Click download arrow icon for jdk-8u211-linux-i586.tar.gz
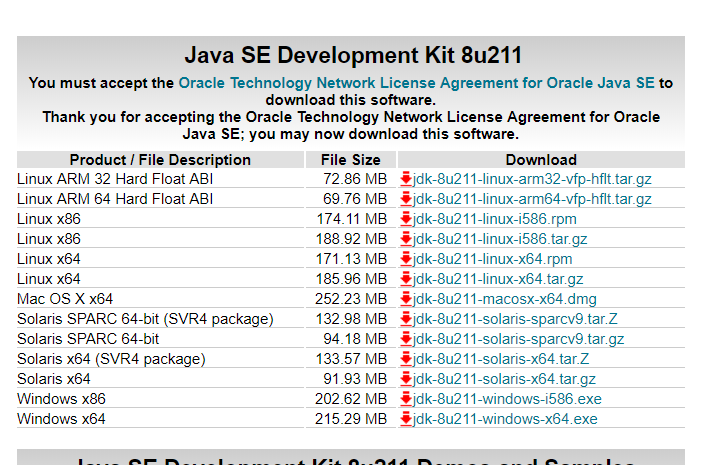This screenshot has height=465, width=712. click(x=406, y=239)
